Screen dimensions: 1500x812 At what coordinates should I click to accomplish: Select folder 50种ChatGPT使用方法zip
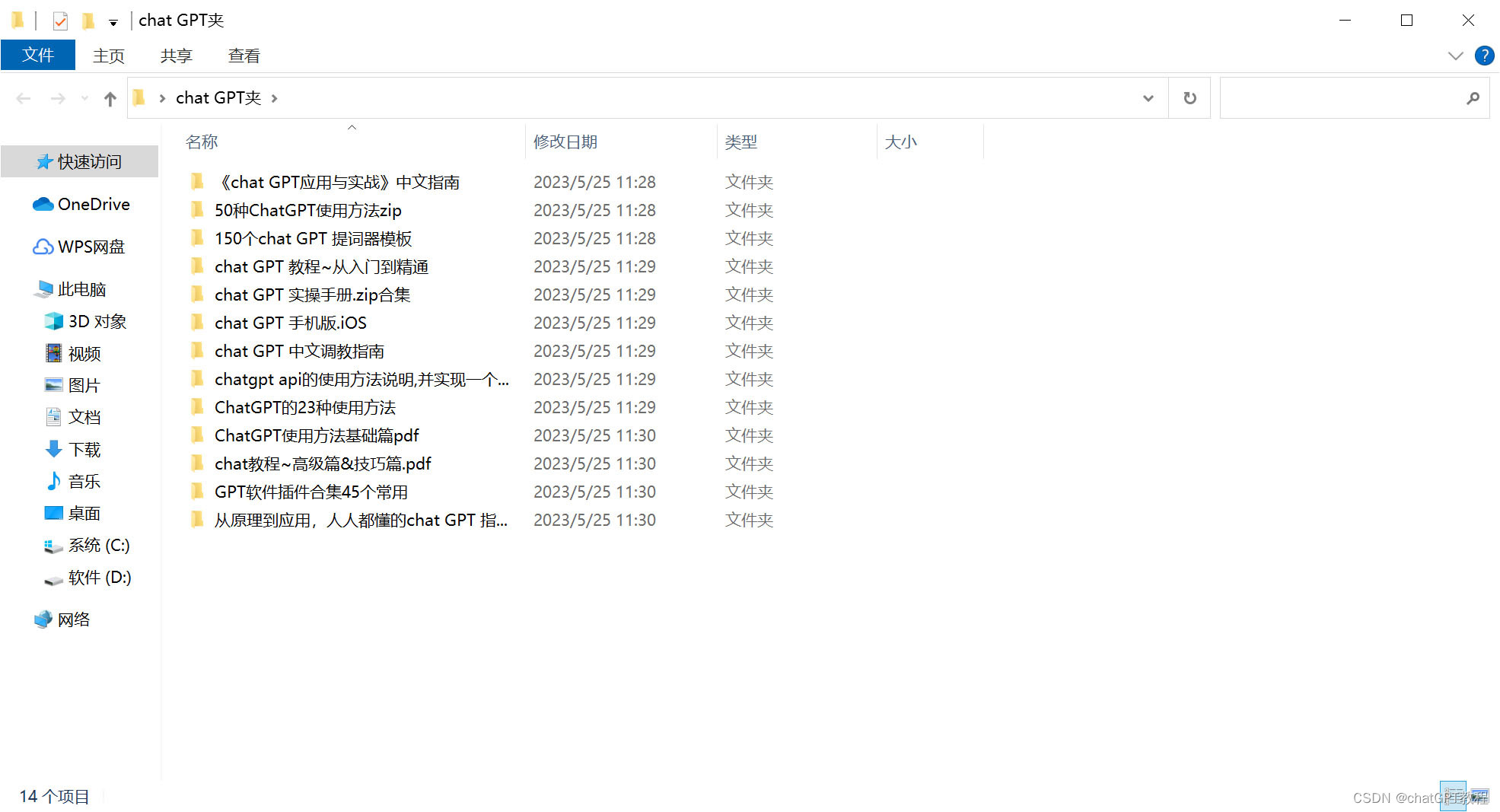pos(308,210)
